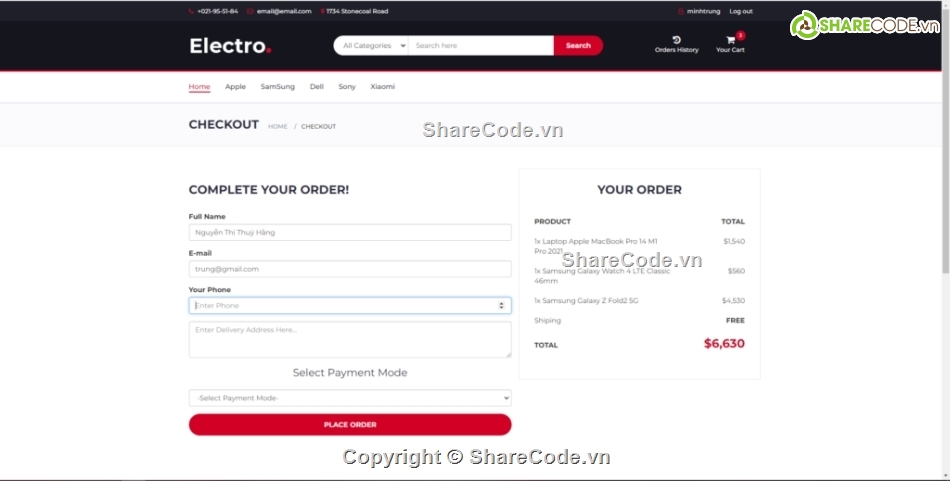Viewport: 950px width, 481px height.
Task: Open the All Categories dropdown
Action: pyautogui.click(x=371, y=45)
